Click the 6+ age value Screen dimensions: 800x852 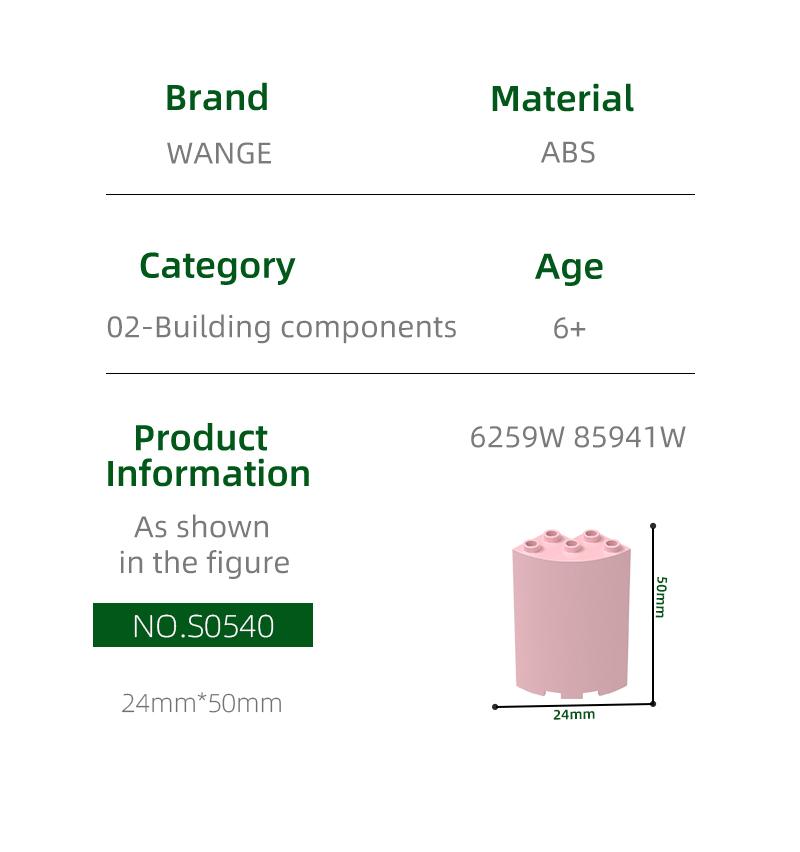point(569,328)
